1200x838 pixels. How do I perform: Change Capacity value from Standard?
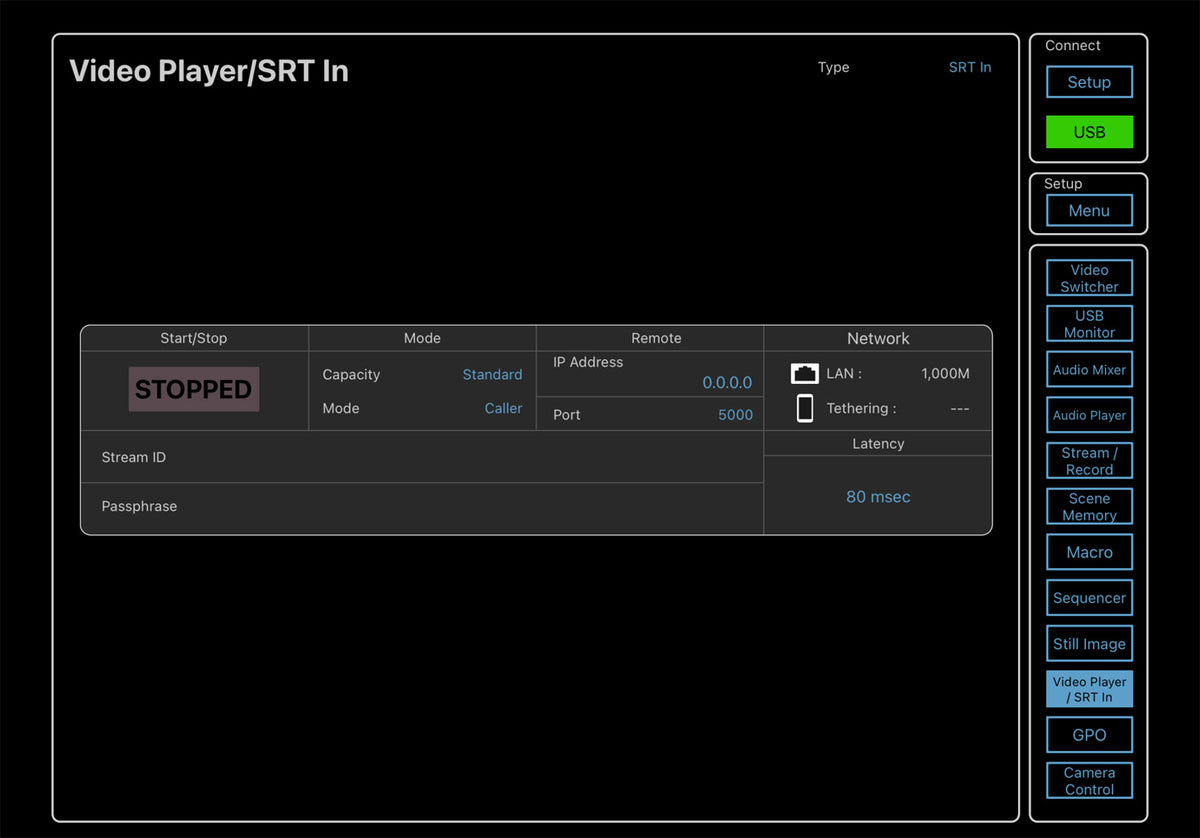coord(491,375)
